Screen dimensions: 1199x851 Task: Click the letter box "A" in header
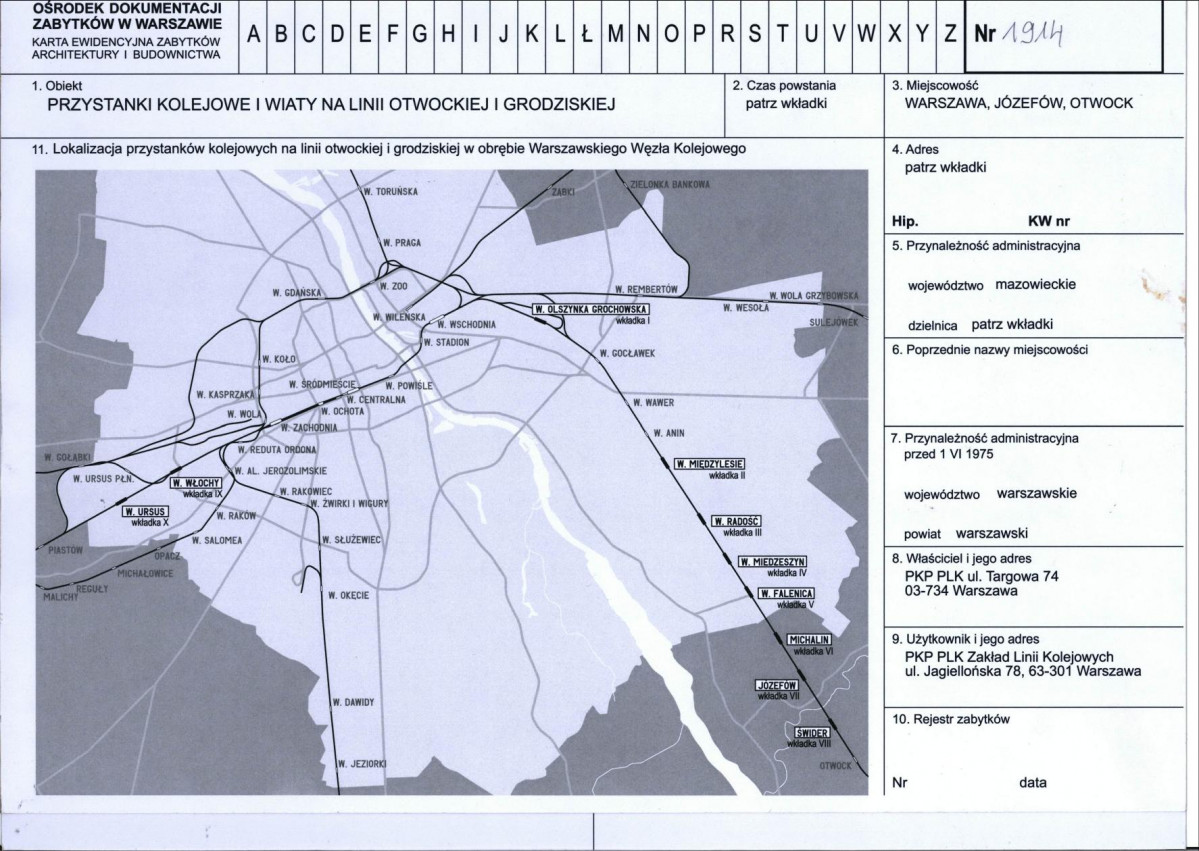pos(253,36)
